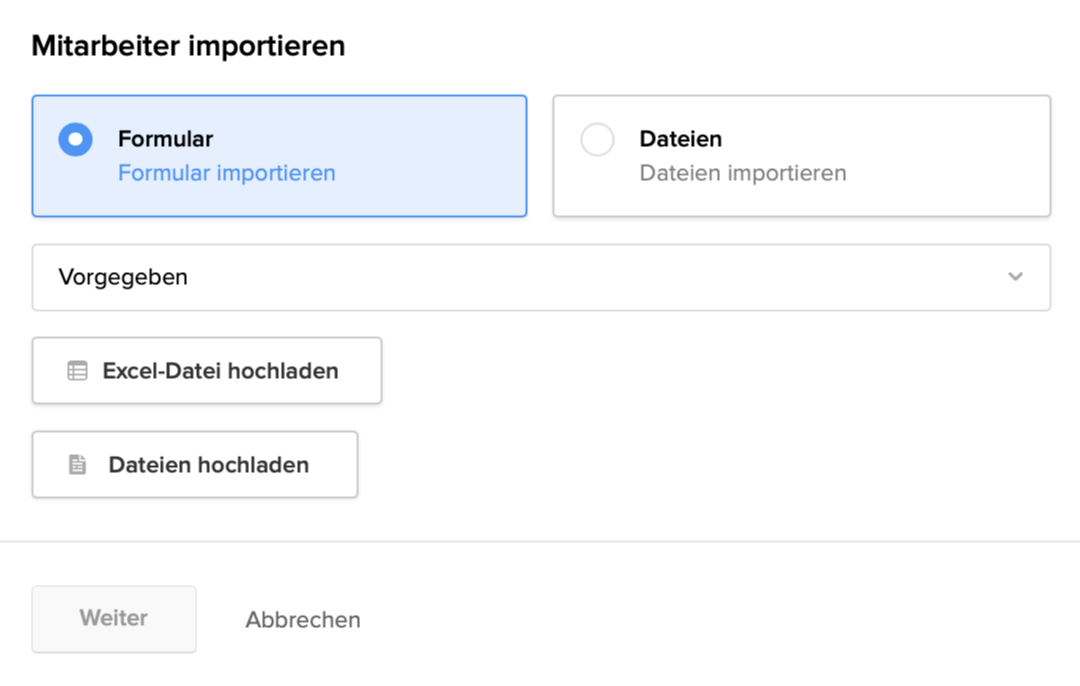Click the gray 'Dateien importieren' subtitle
The image size is (1080, 686).
point(742,173)
